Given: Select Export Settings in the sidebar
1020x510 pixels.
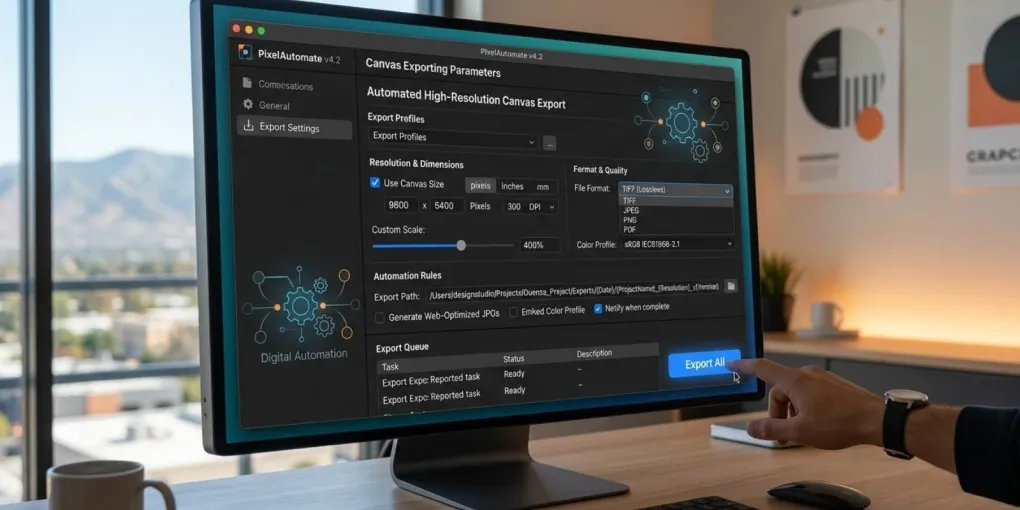Looking at the screenshot, I should click(x=295, y=128).
